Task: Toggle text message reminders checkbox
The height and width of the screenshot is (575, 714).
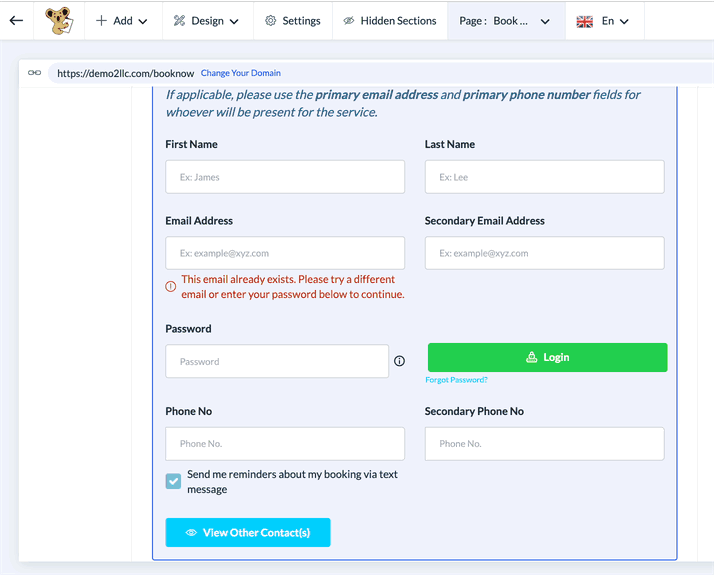Action: click(174, 481)
